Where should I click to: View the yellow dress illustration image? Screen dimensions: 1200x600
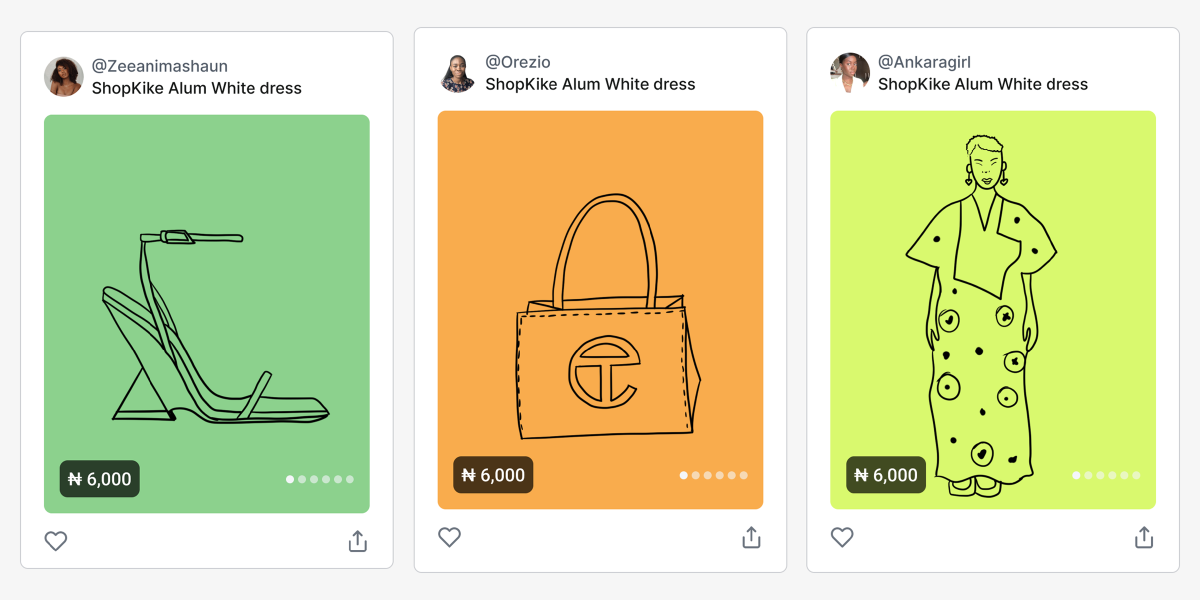993,310
